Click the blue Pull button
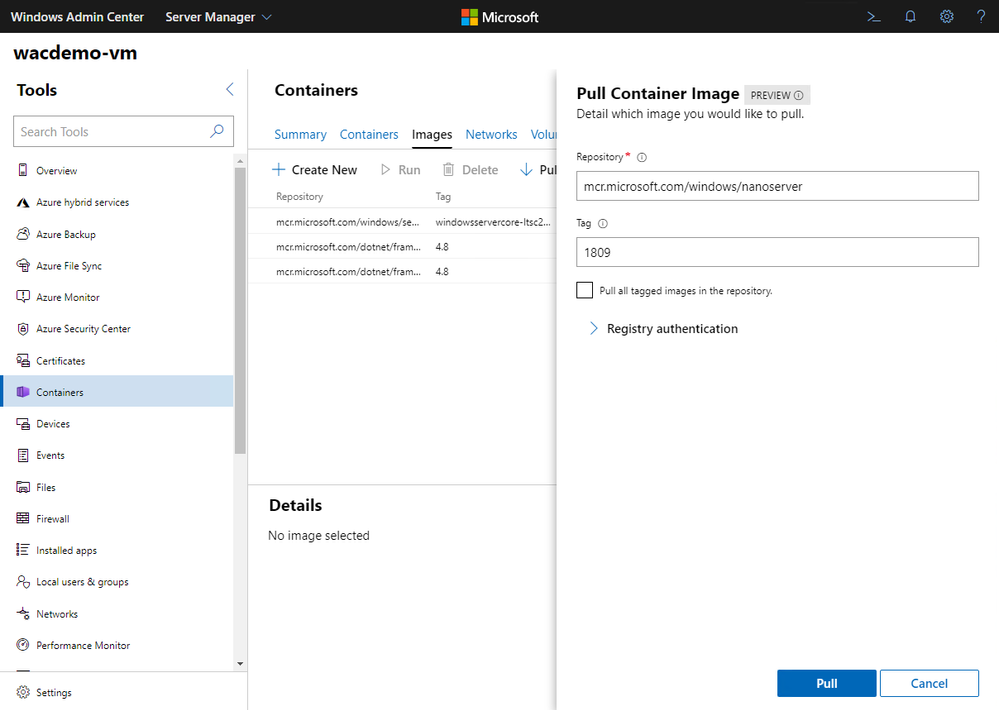This screenshot has height=710, width=999. (826, 683)
